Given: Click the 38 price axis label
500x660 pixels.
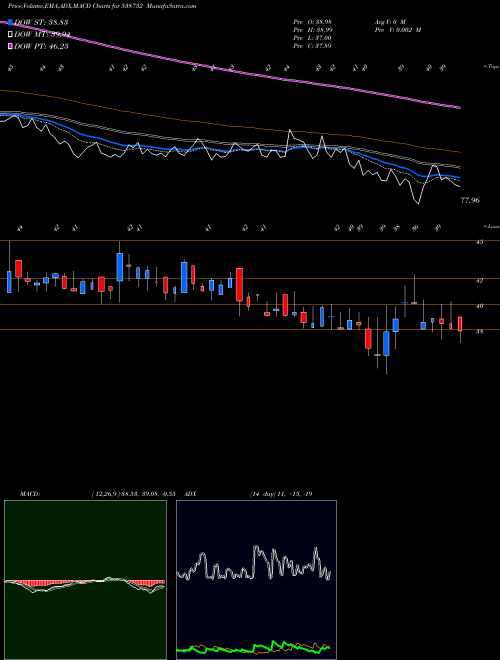Looking at the screenshot, I should coord(479,331).
